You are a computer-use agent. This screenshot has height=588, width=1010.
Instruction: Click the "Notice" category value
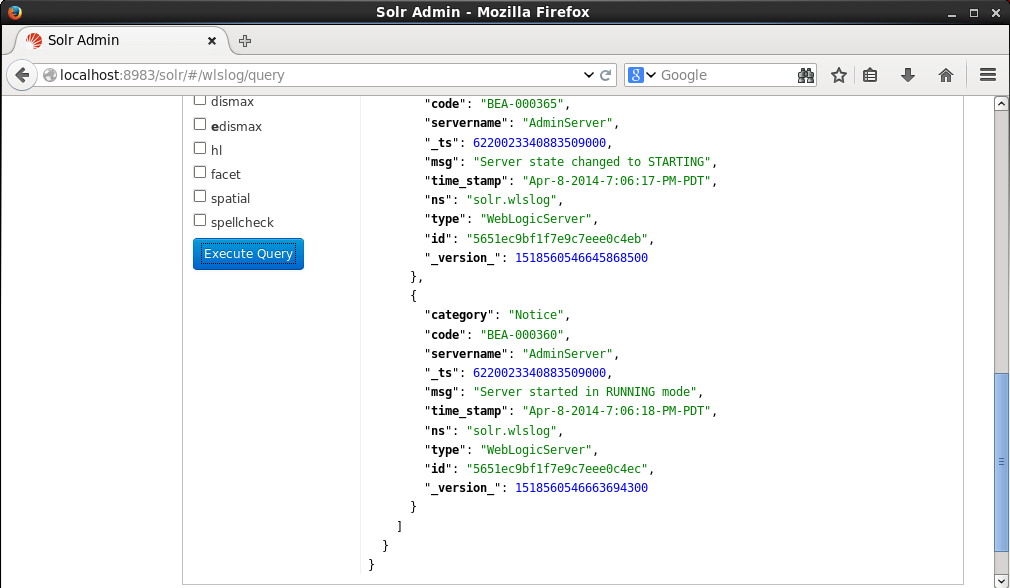click(x=536, y=315)
